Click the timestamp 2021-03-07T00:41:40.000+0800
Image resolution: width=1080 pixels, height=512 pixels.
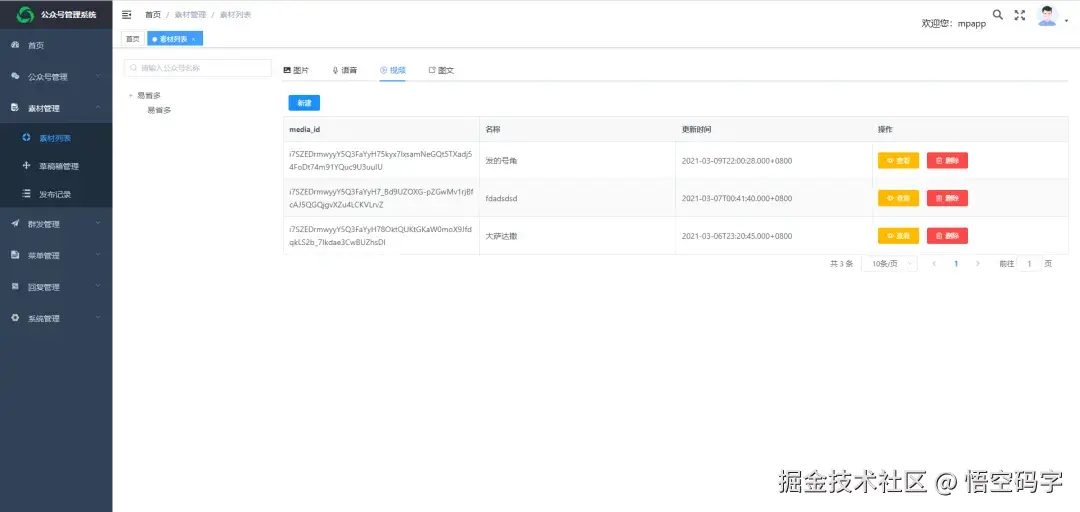(736, 198)
